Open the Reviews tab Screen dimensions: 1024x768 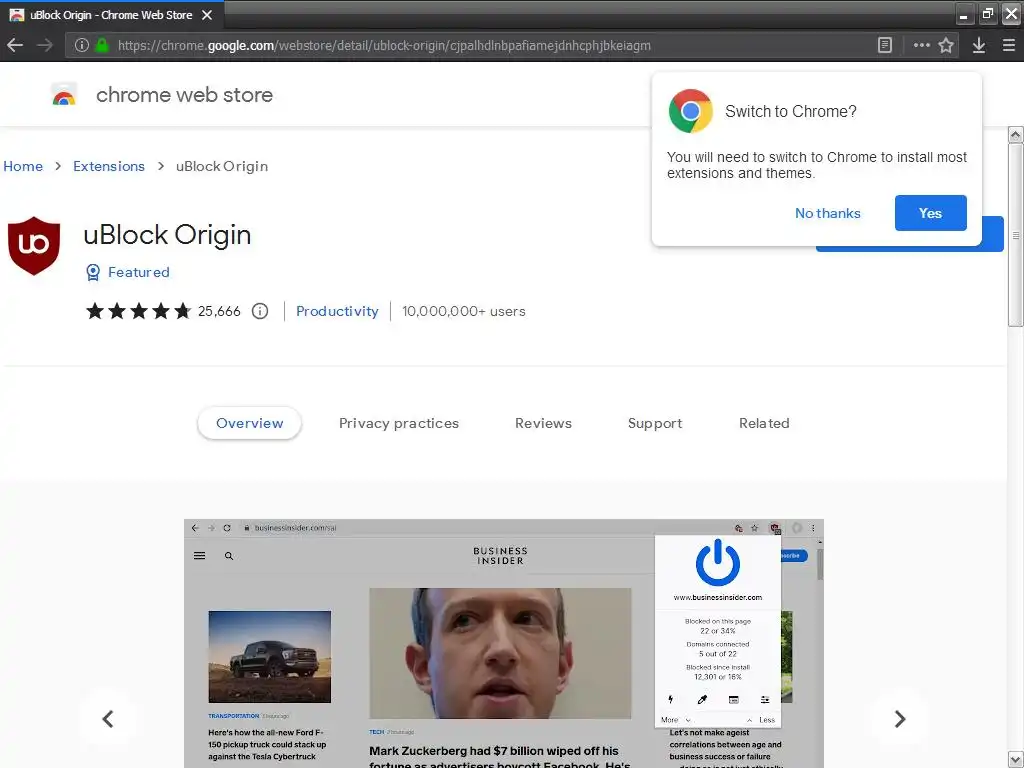543,423
